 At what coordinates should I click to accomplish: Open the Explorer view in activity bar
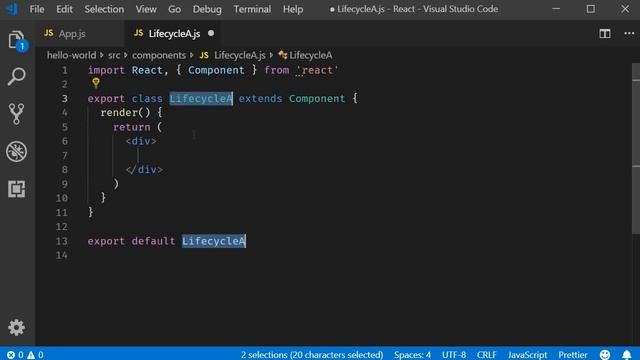point(17,40)
